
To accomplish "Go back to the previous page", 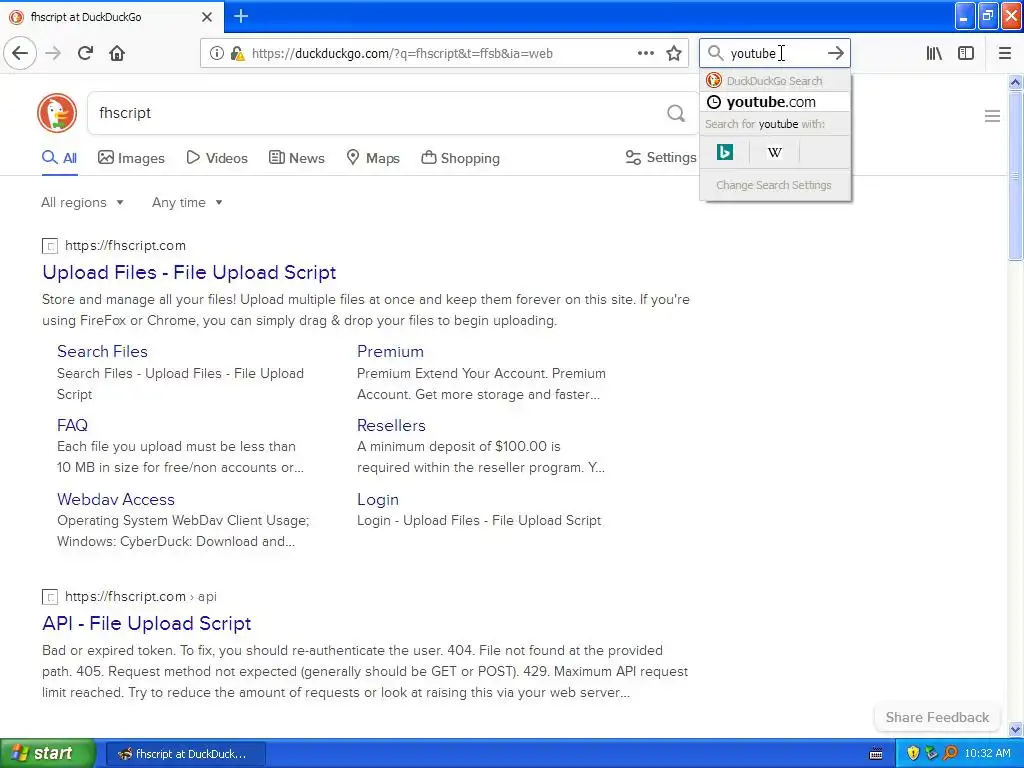I will [20, 53].
